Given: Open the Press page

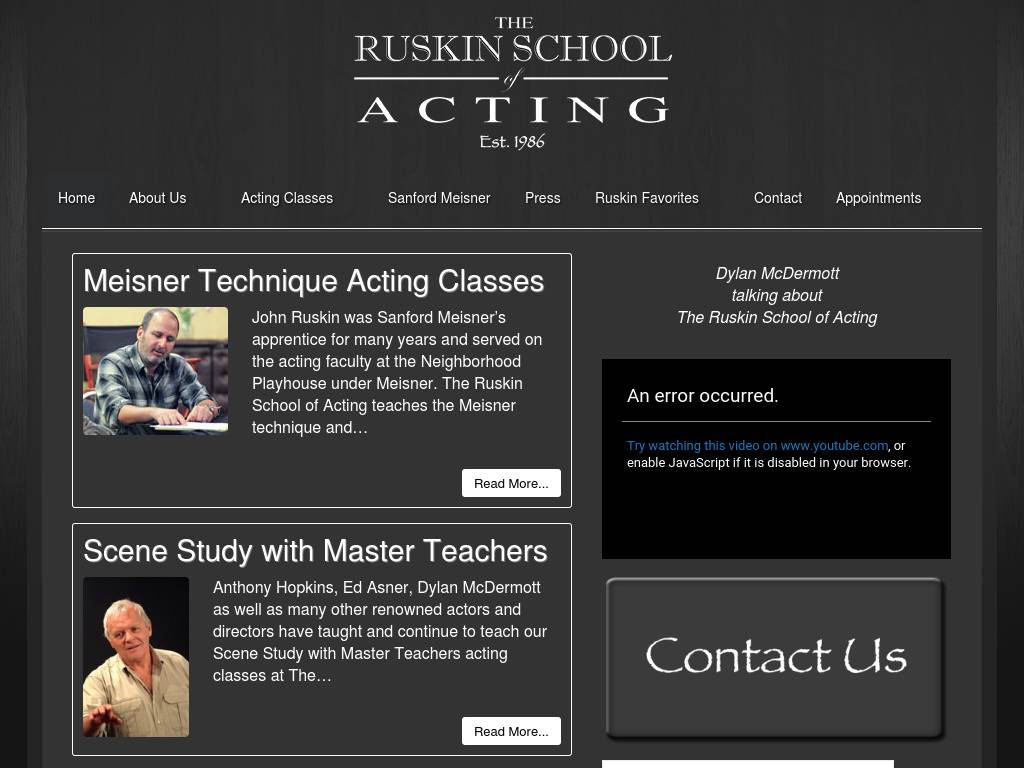Looking at the screenshot, I should (542, 198).
